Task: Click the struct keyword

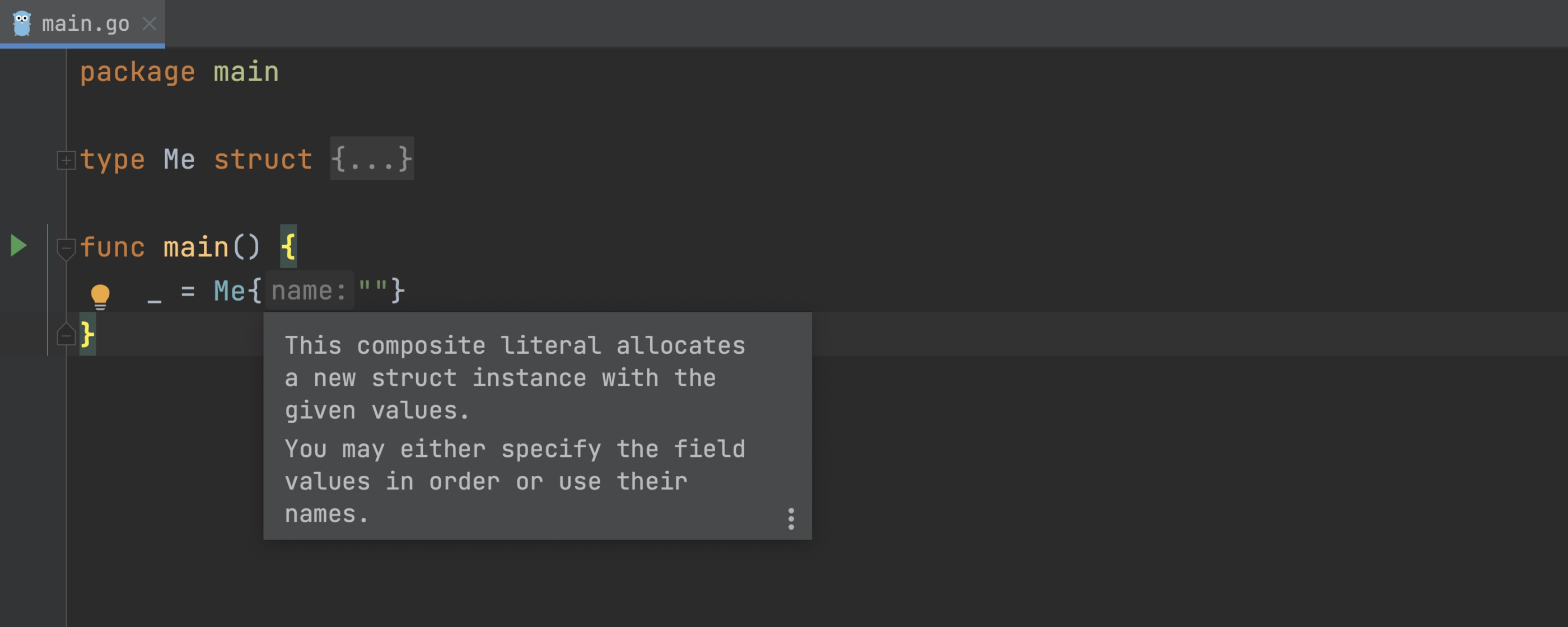Action: point(263,160)
